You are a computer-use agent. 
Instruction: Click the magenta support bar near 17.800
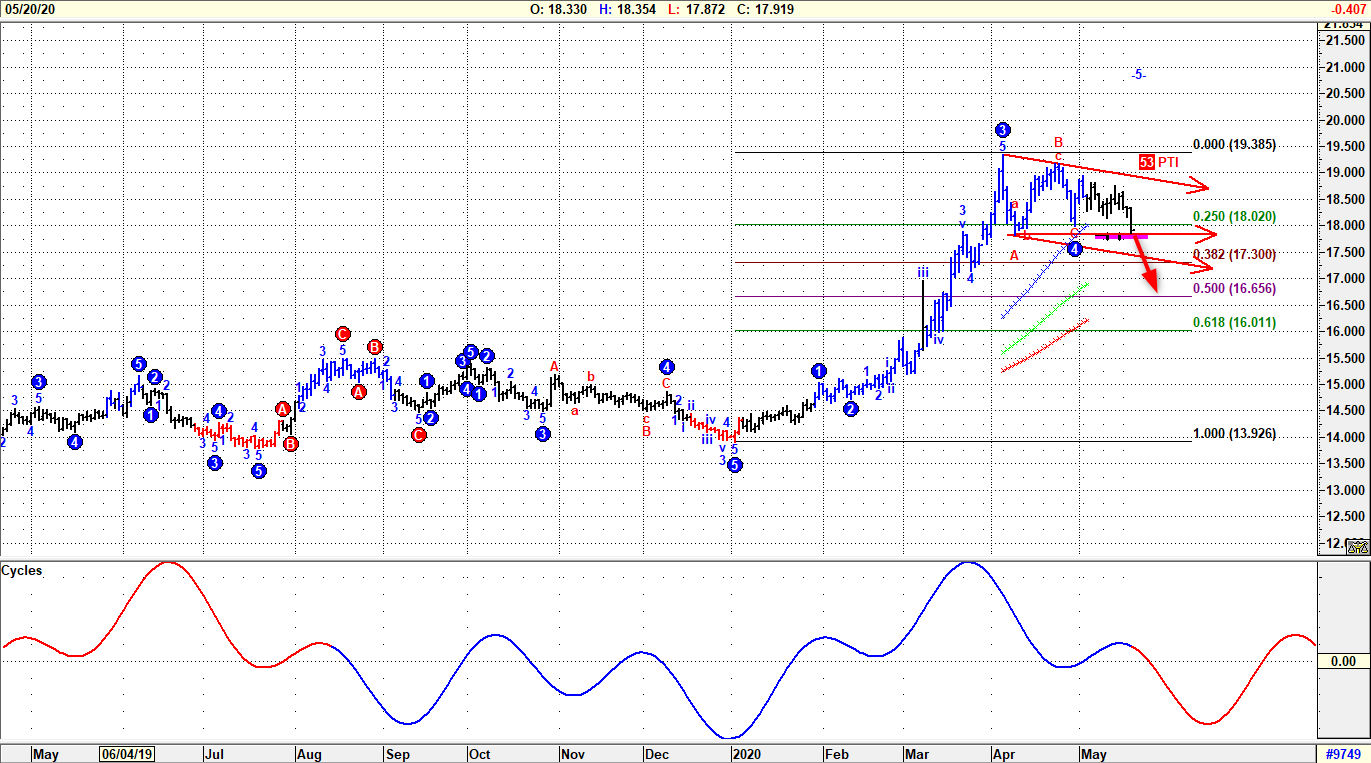[x=1120, y=236]
